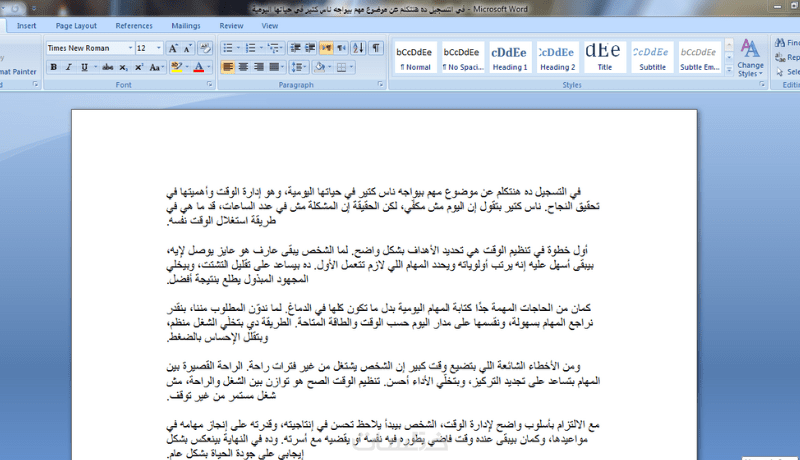Toggle bold formatting
The image size is (800, 460).
point(54,67)
